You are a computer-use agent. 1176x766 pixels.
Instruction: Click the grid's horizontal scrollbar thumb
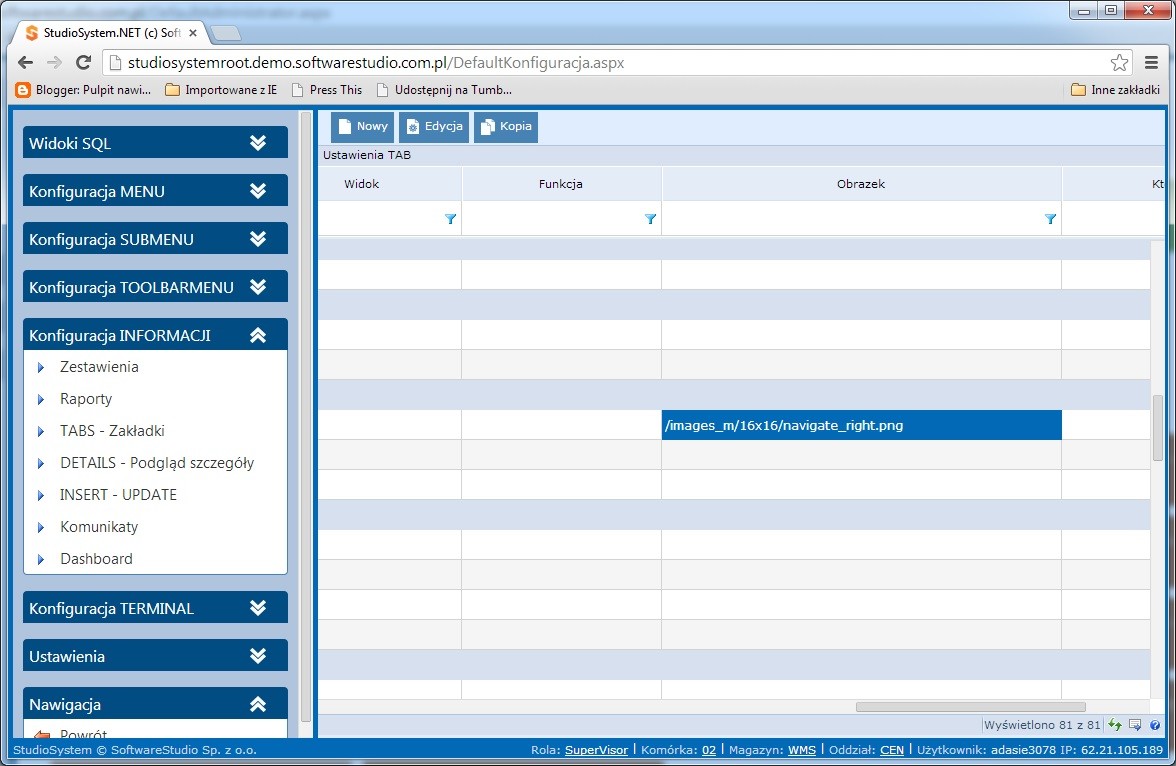point(970,707)
